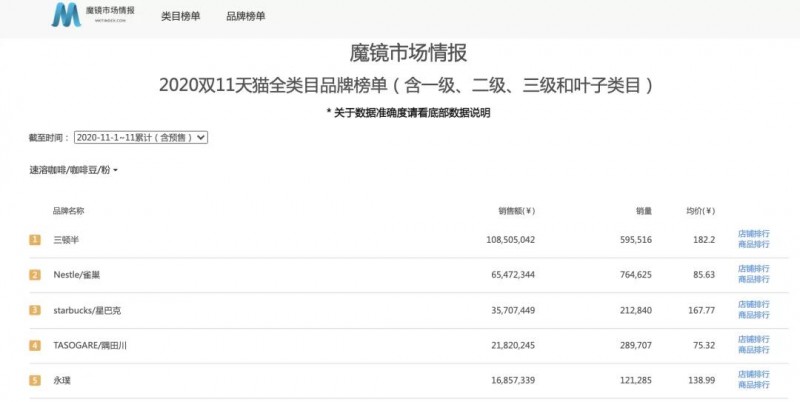Click the rank 2 badge icon
This screenshot has height=402, width=800.
[35, 275]
